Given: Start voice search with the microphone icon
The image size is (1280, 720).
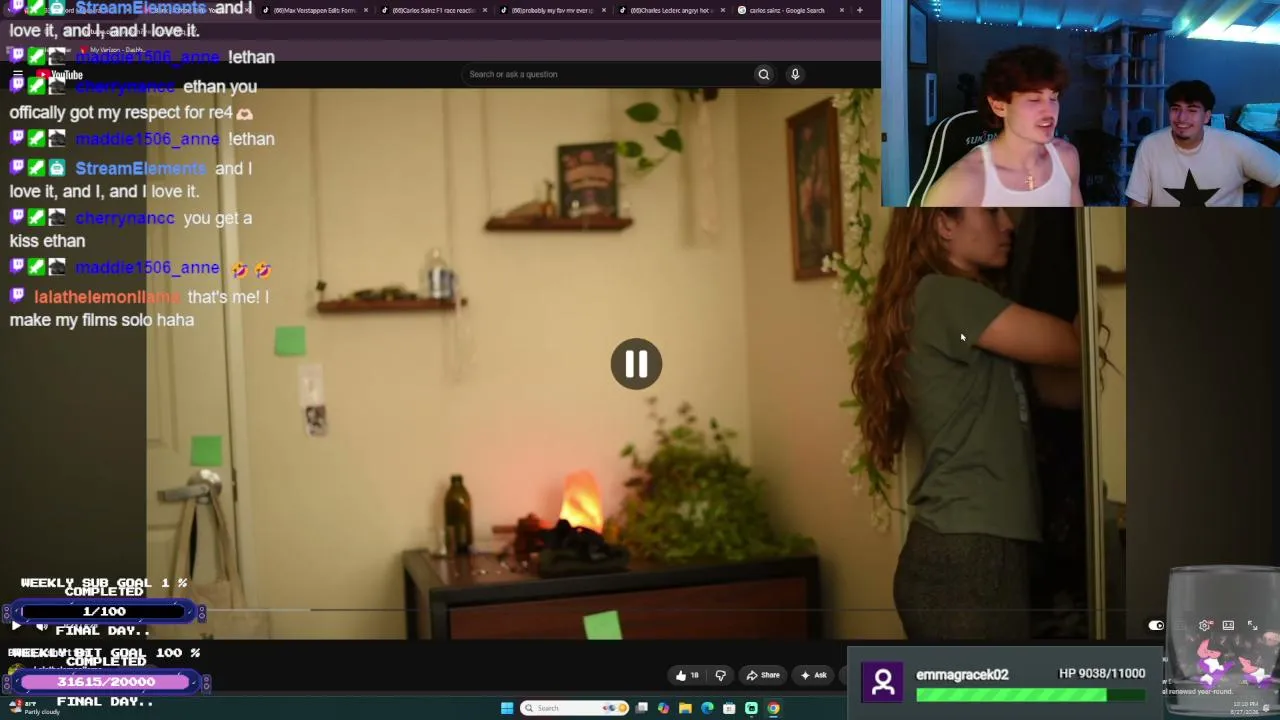Looking at the screenshot, I should point(795,74).
